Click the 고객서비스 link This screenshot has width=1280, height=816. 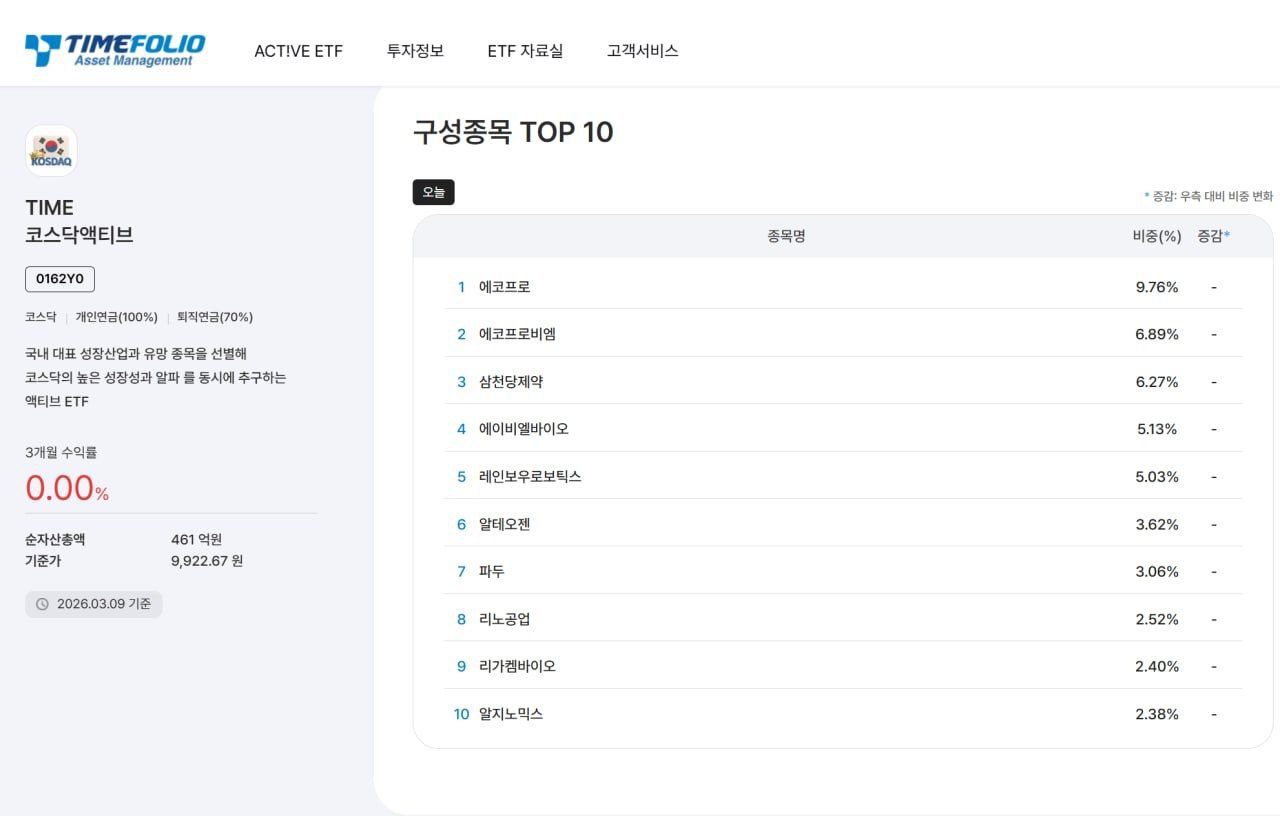coord(641,51)
